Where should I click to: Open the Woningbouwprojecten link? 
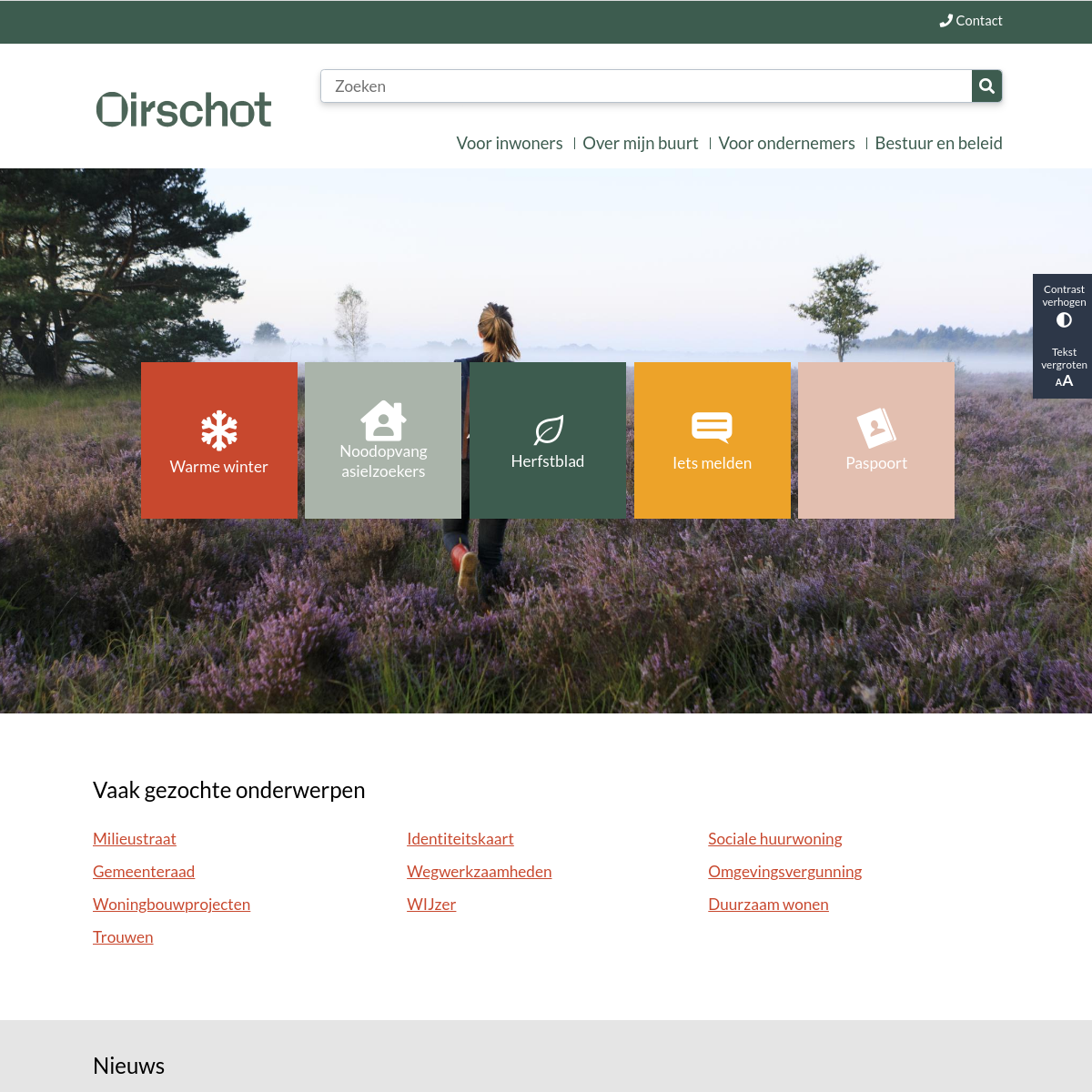point(171,905)
